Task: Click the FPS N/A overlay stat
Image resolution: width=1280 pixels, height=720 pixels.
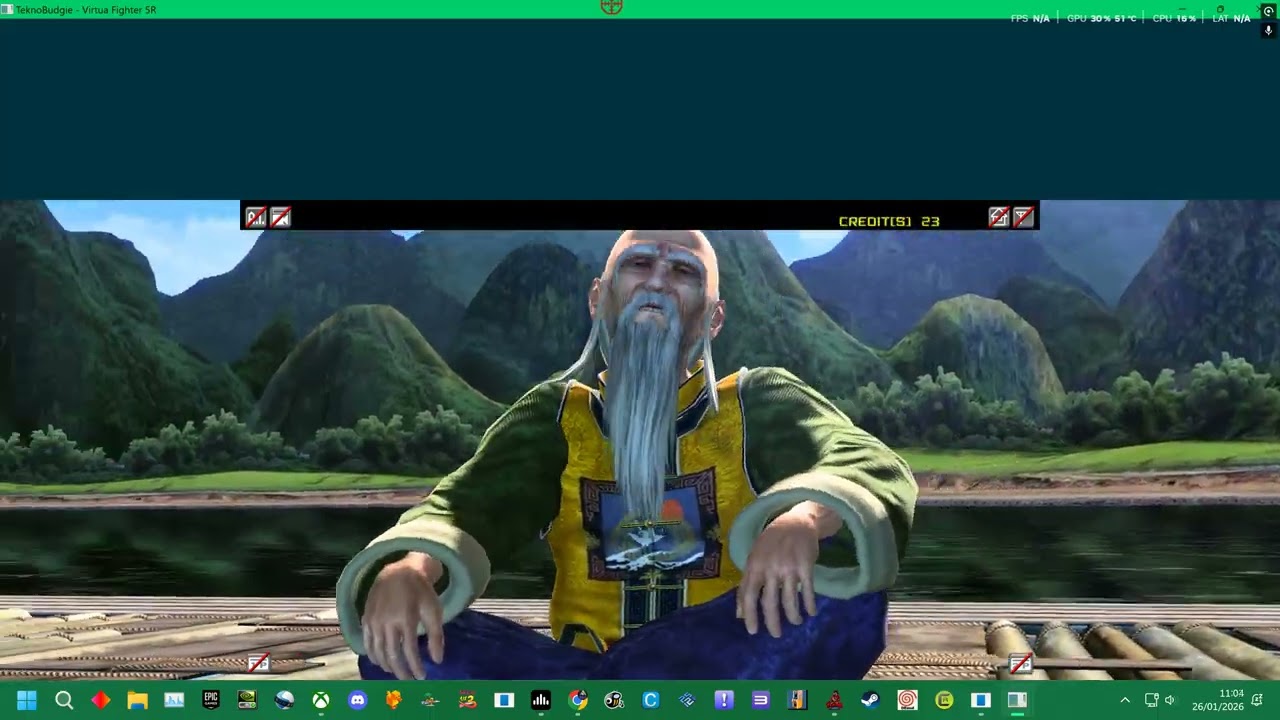Action: point(1030,18)
